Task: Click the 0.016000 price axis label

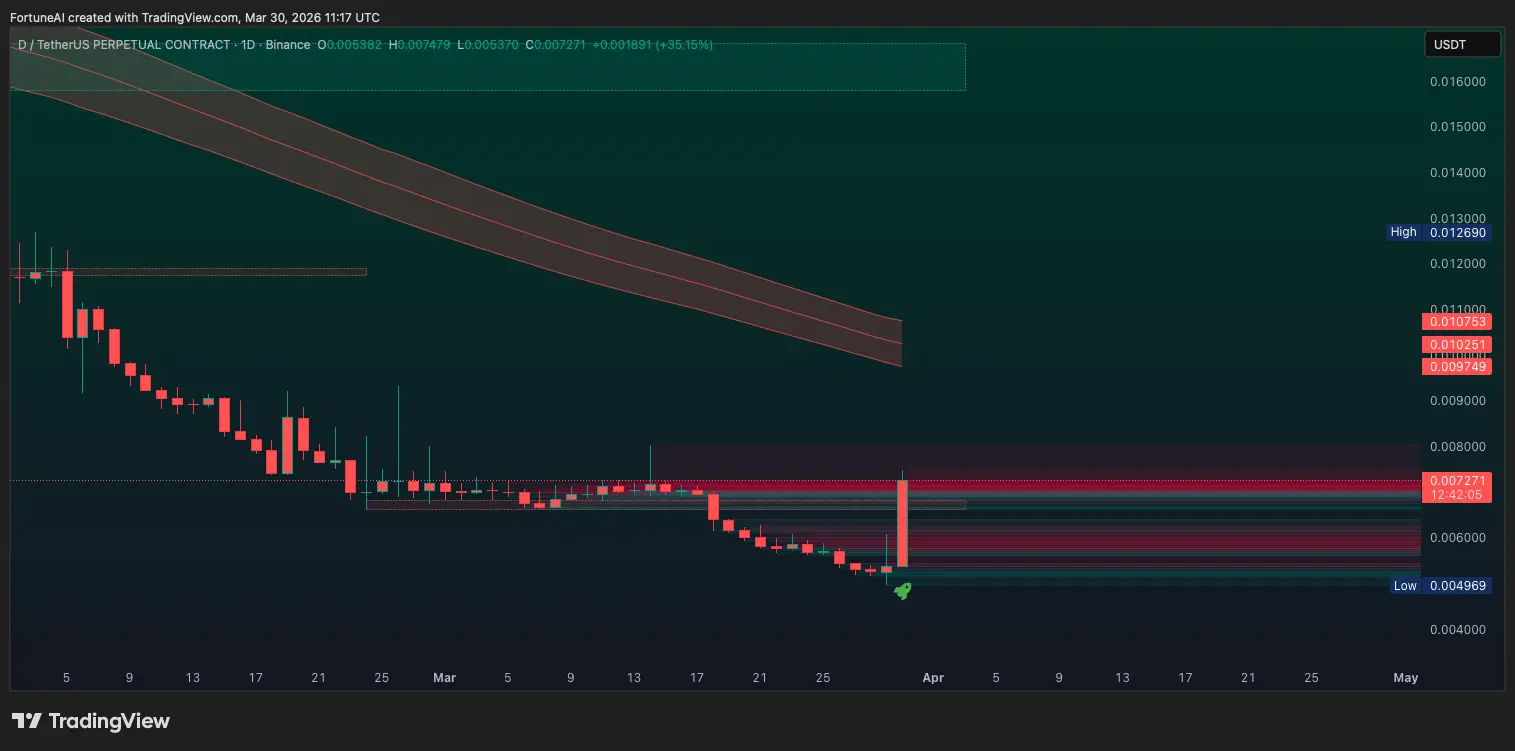Action: (1458, 81)
